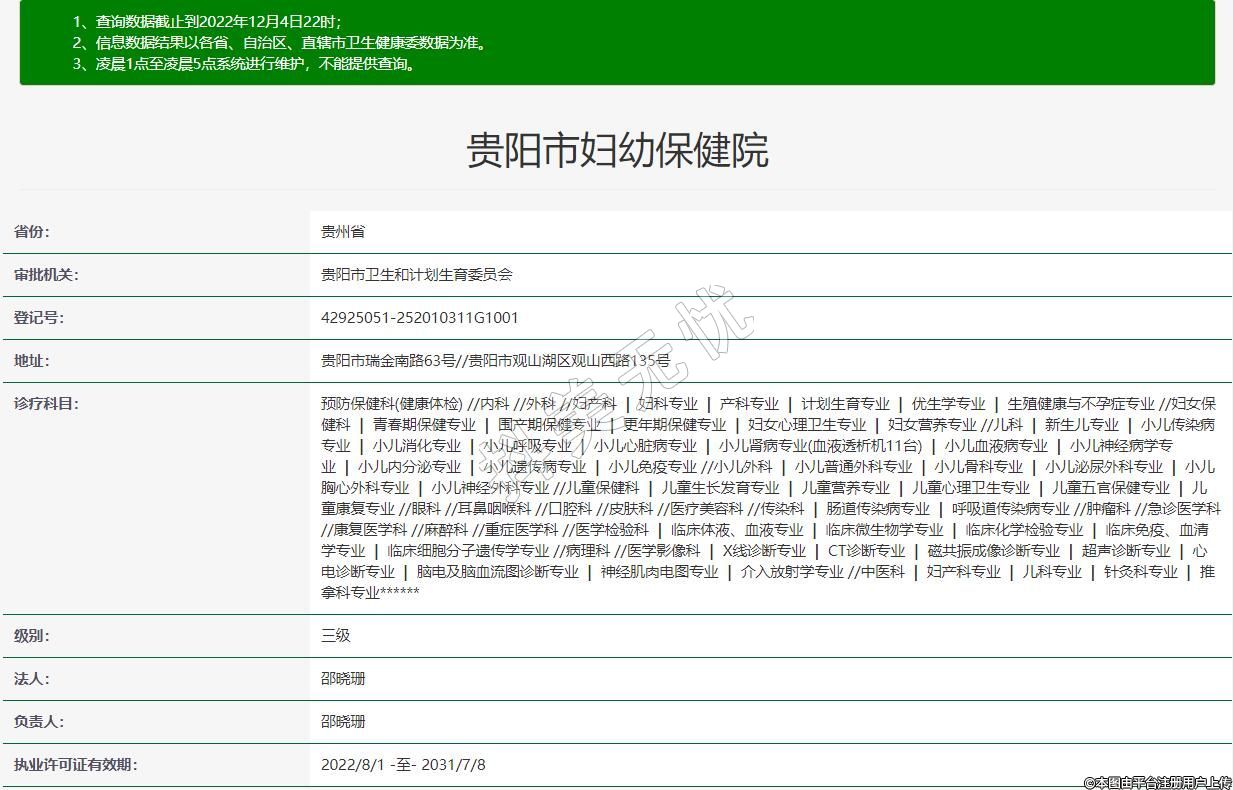Select the 三级 level value

coord(336,636)
